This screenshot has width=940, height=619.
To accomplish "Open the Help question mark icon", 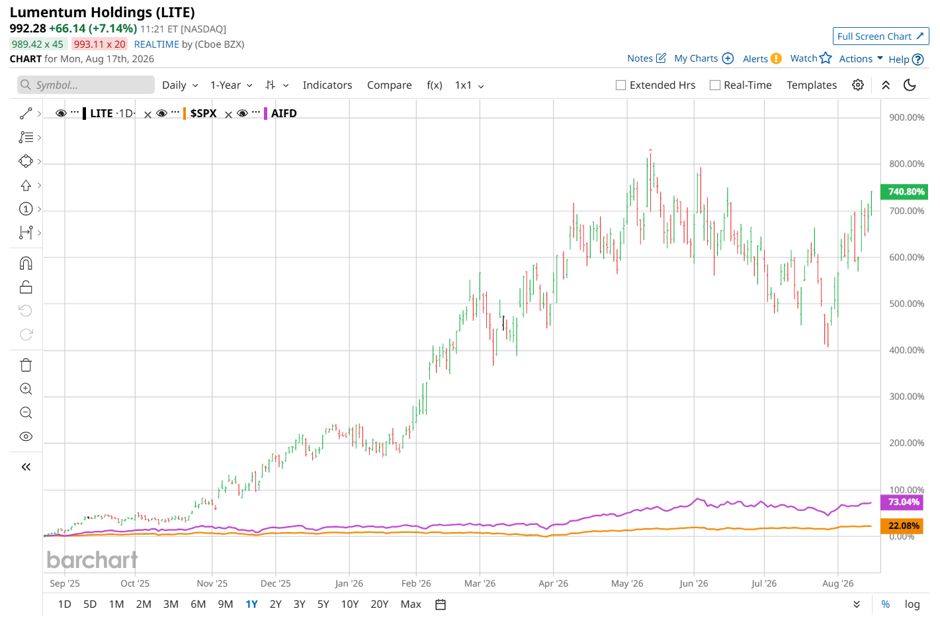I will click(x=918, y=59).
